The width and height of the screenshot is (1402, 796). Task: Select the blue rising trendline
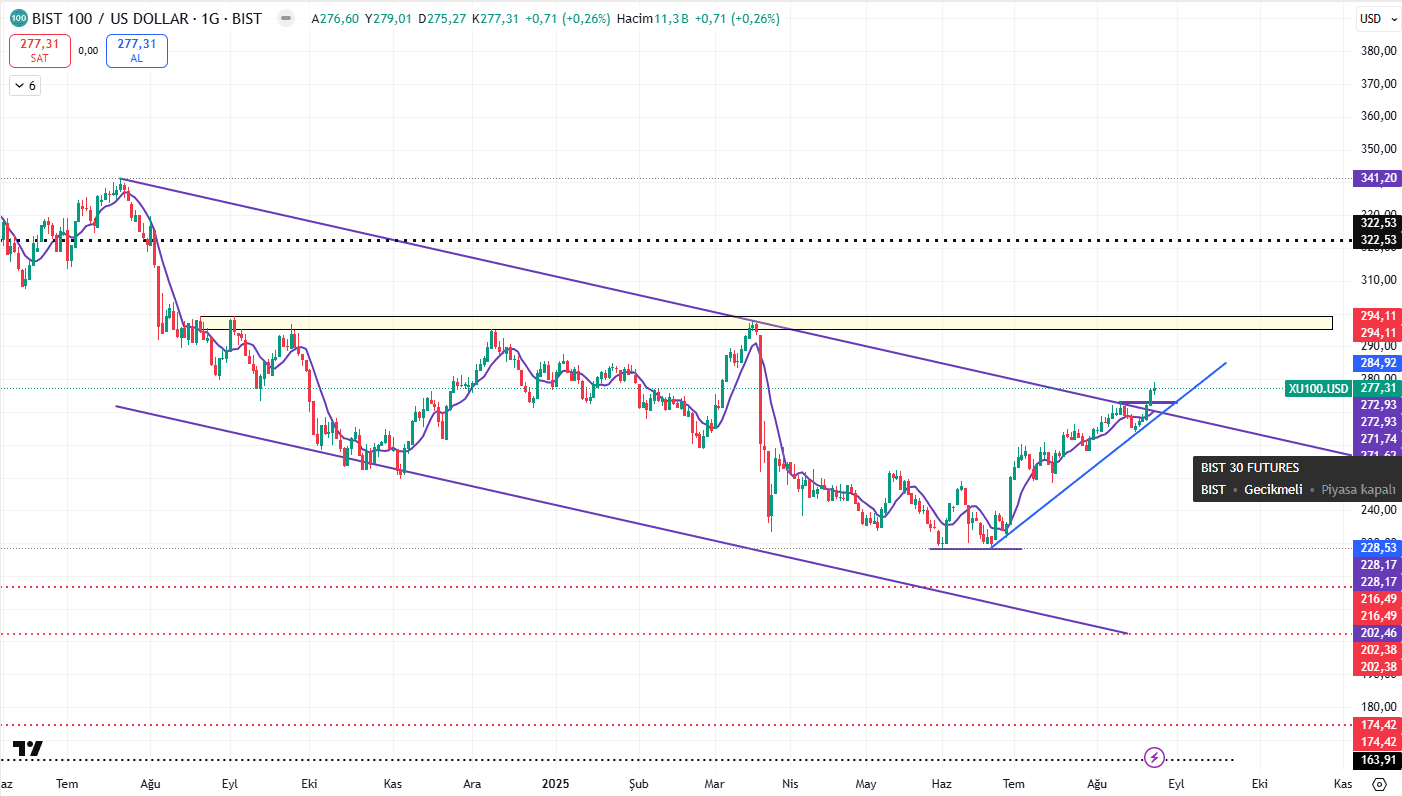[x=1100, y=457]
